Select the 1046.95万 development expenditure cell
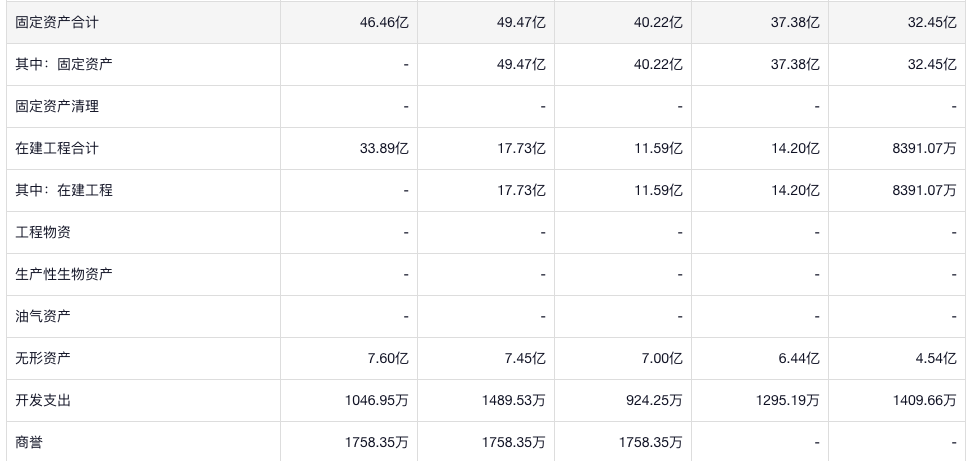Image resolution: width=975 pixels, height=461 pixels. (x=377, y=400)
